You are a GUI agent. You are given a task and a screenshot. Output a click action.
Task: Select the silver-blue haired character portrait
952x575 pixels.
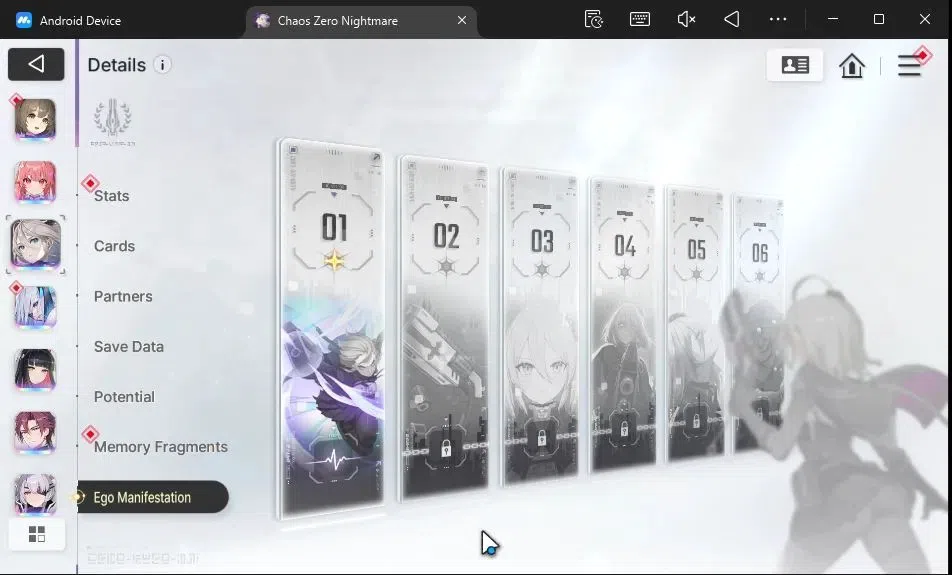pyautogui.click(x=35, y=307)
